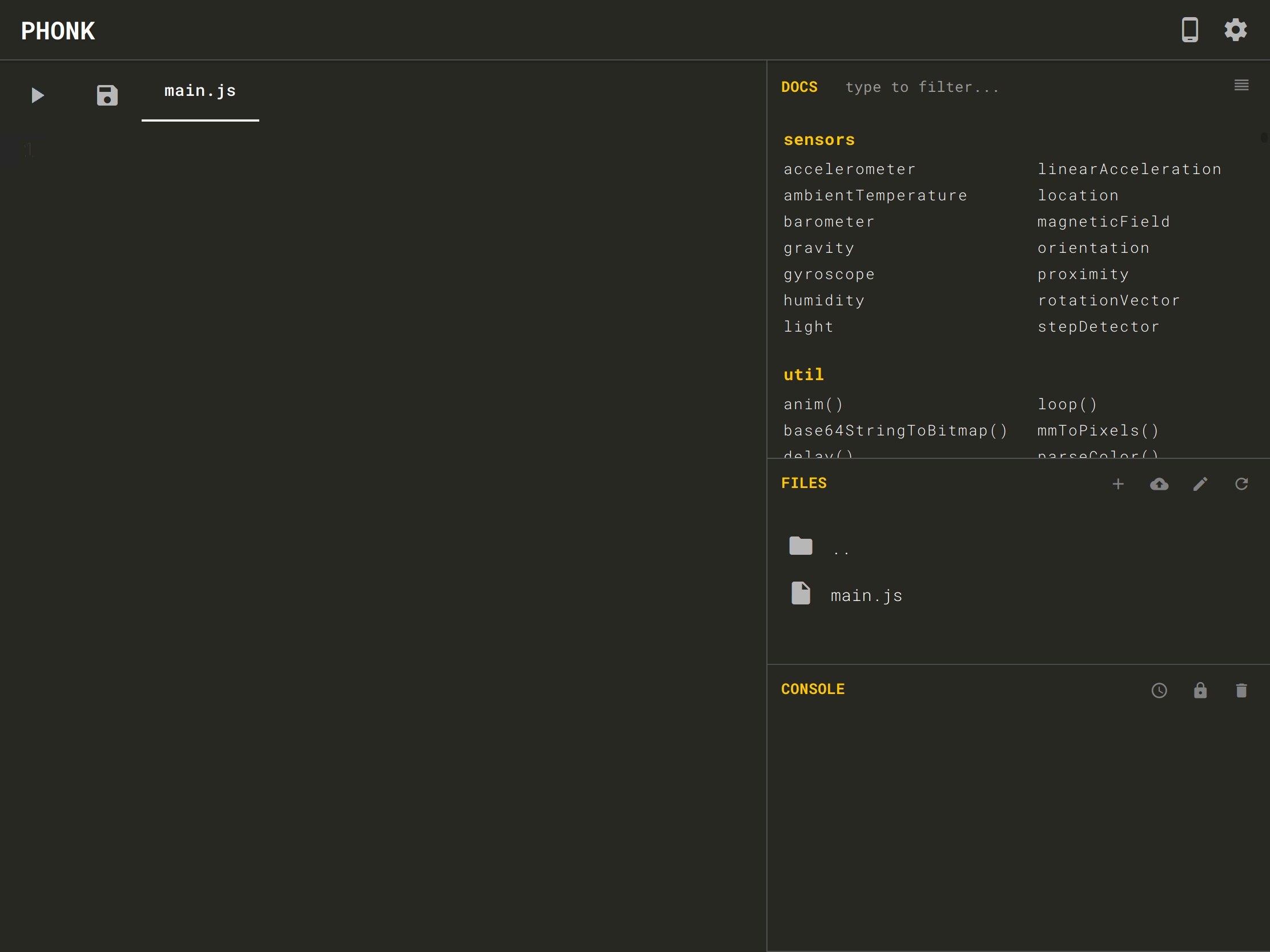Switch to the main.js editor tab
Screen dimensions: 1270x952
coord(200,91)
